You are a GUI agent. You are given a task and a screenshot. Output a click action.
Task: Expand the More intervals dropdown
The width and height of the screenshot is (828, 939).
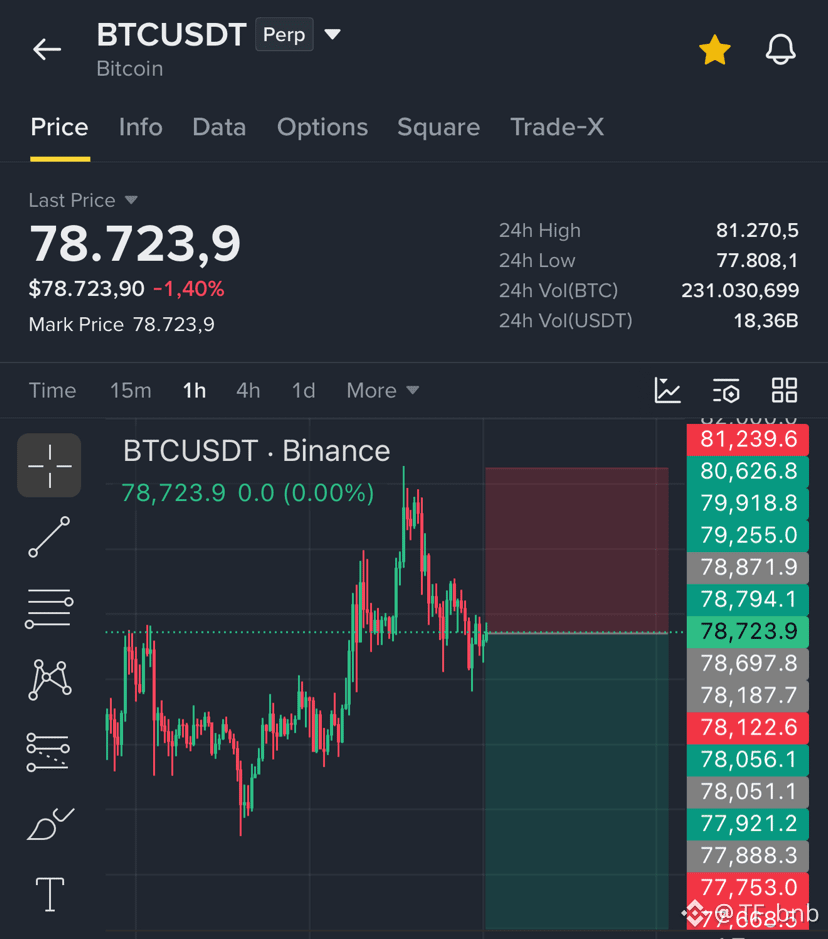383,390
